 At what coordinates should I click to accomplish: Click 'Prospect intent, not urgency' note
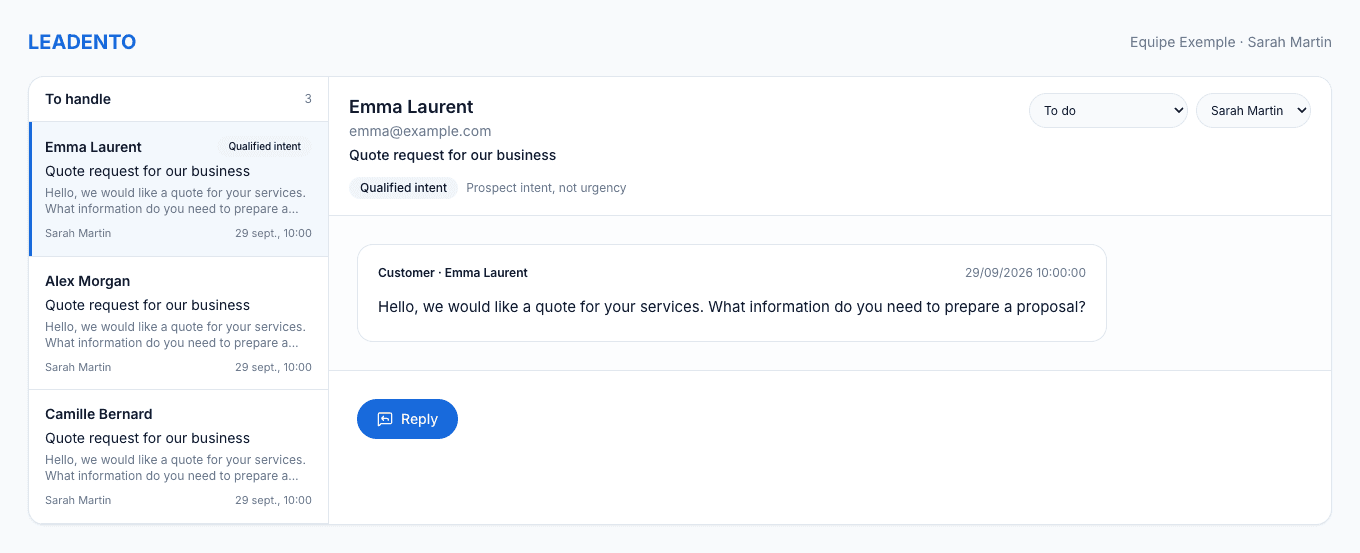pyautogui.click(x=546, y=188)
